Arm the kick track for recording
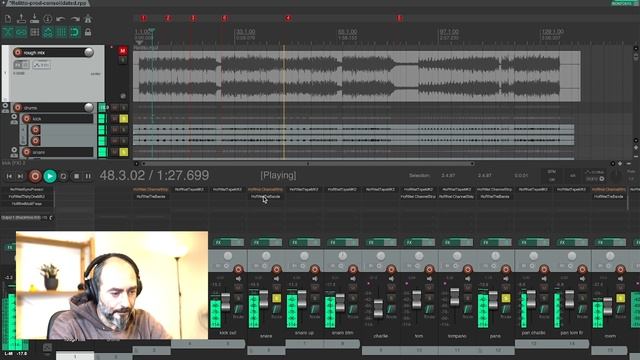 point(27,119)
